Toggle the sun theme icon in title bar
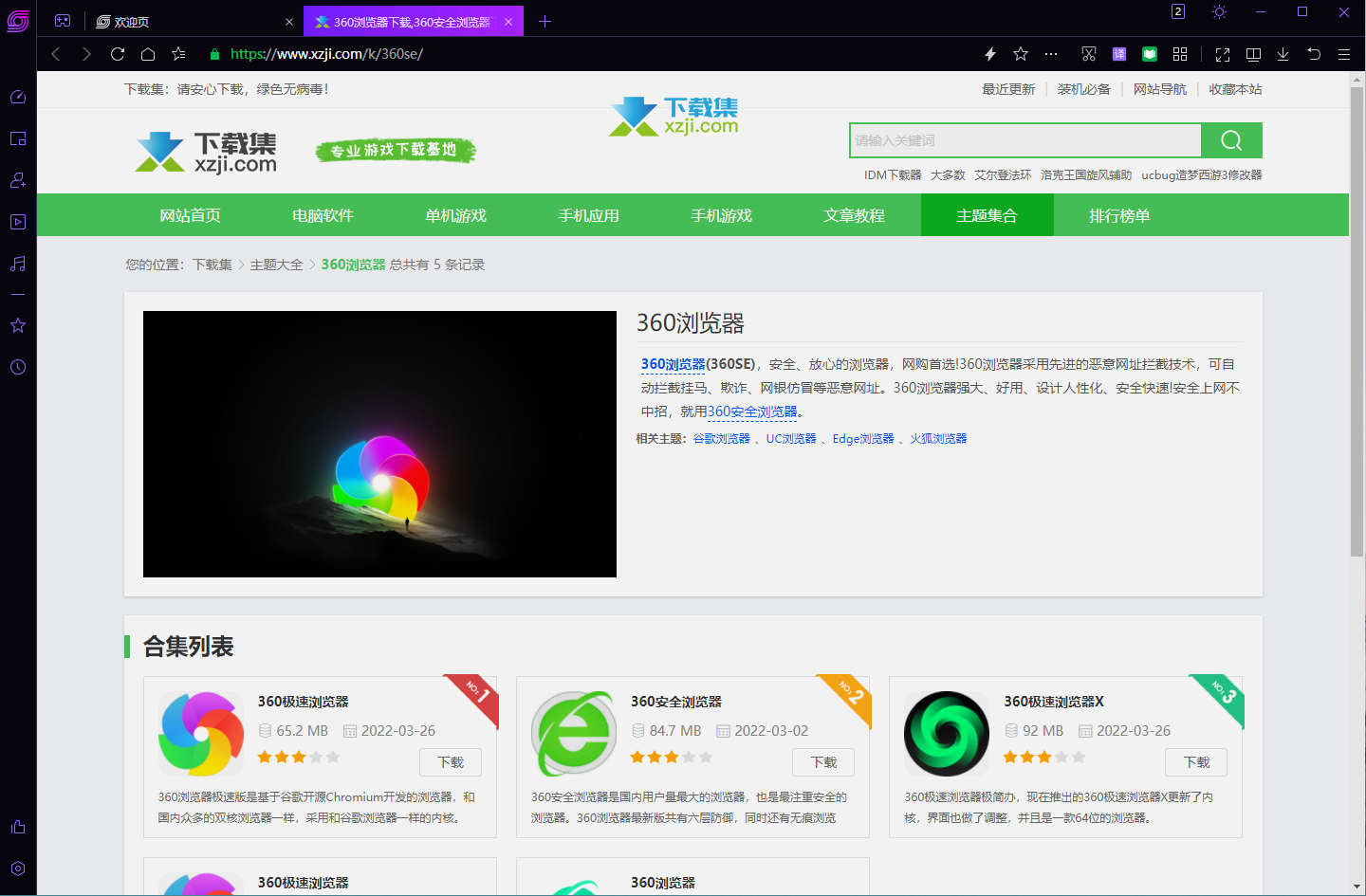Screen dimensions: 1366x896 (1220, 11)
